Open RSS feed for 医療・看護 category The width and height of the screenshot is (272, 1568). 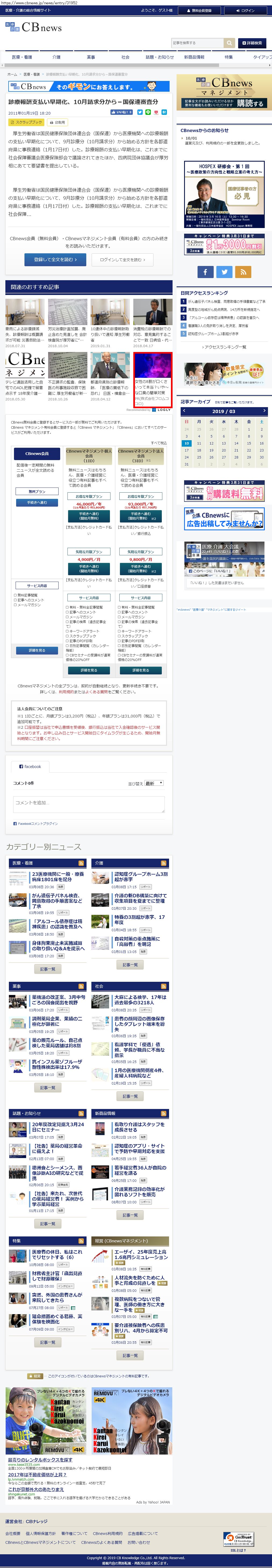(x=81, y=863)
